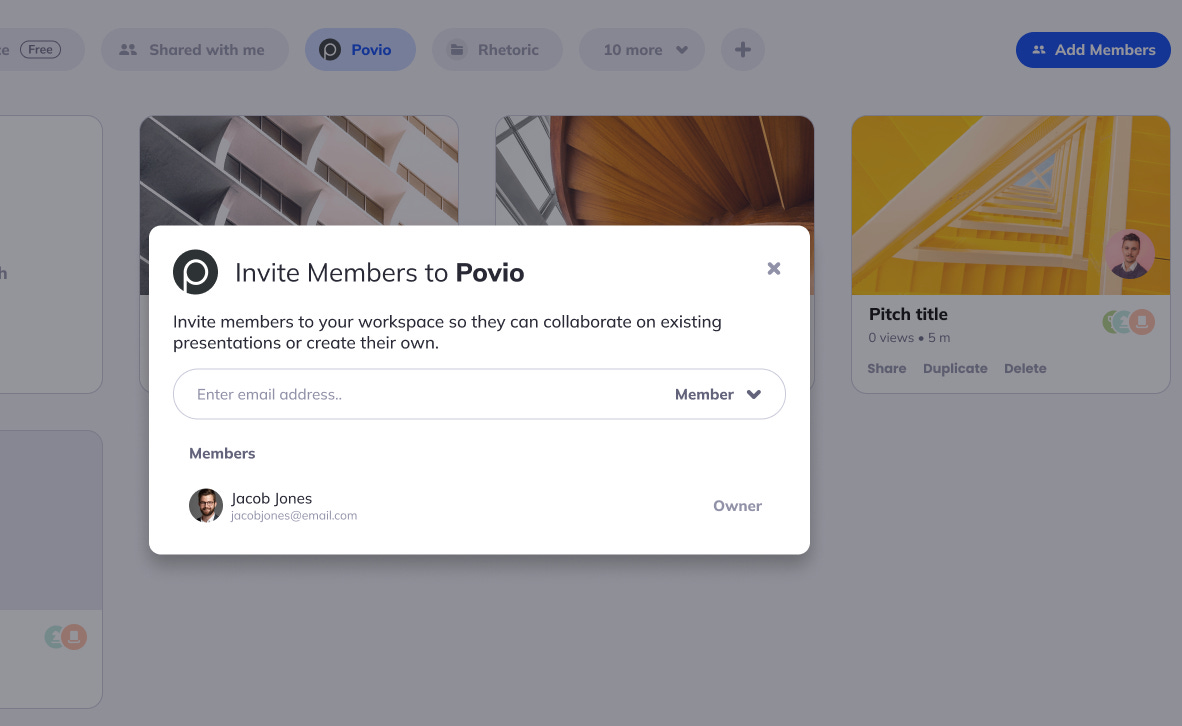This screenshot has height=726, width=1182.
Task: Open the wooden spiral staircase thumbnail
Action: click(654, 170)
